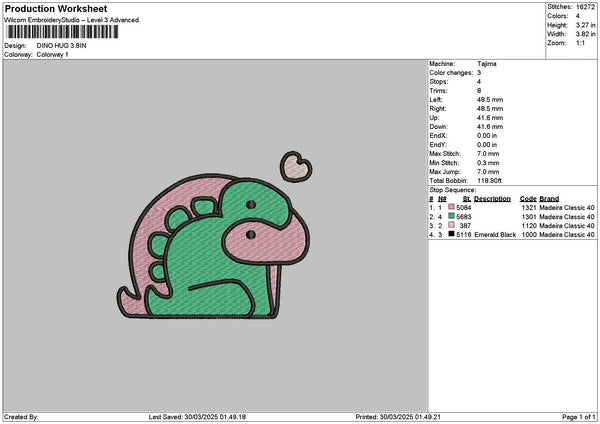
Task: Pick the black 5116 Emerald Black swatch
Action: (x=453, y=235)
